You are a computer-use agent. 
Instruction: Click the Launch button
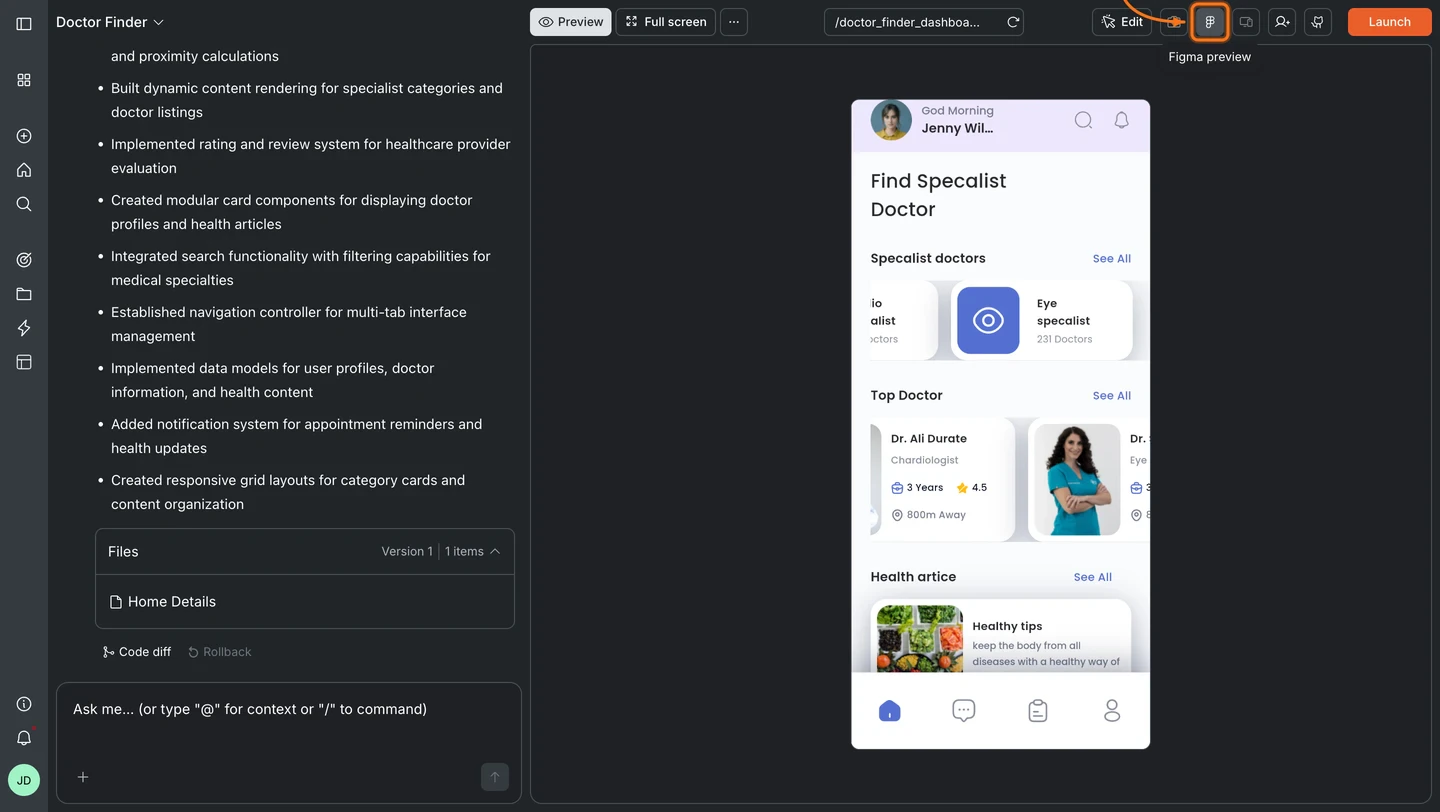tap(1389, 21)
